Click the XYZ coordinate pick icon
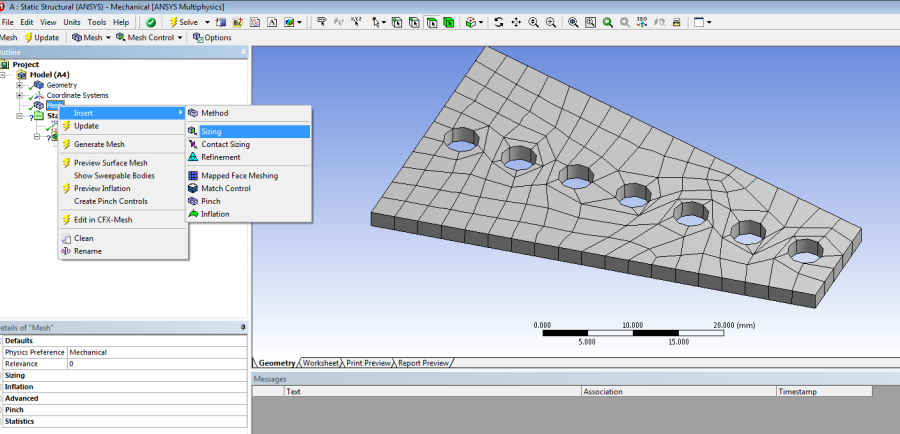The image size is (900, 434). point(356,22)
